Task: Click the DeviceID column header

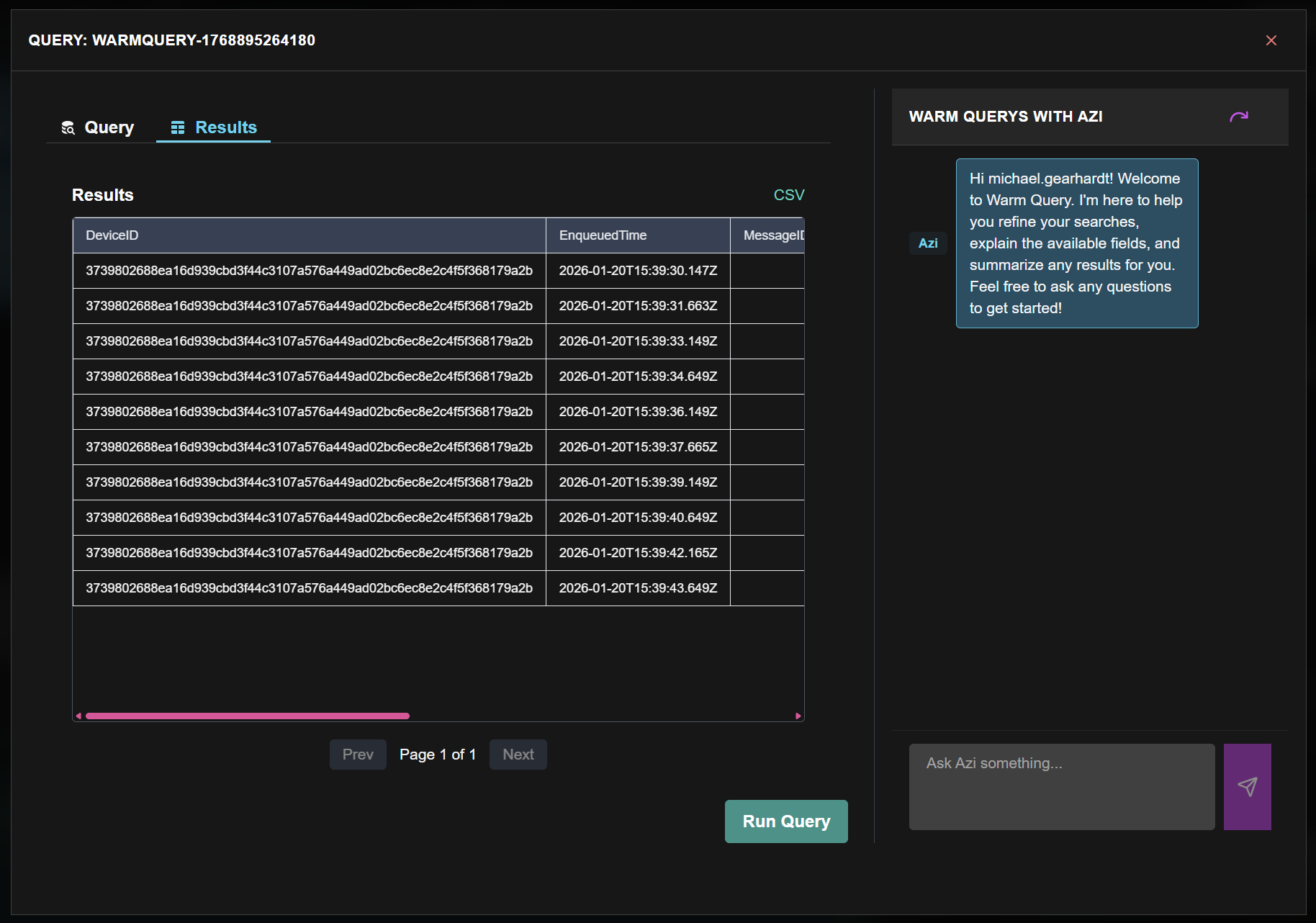Action: [310, 235]
